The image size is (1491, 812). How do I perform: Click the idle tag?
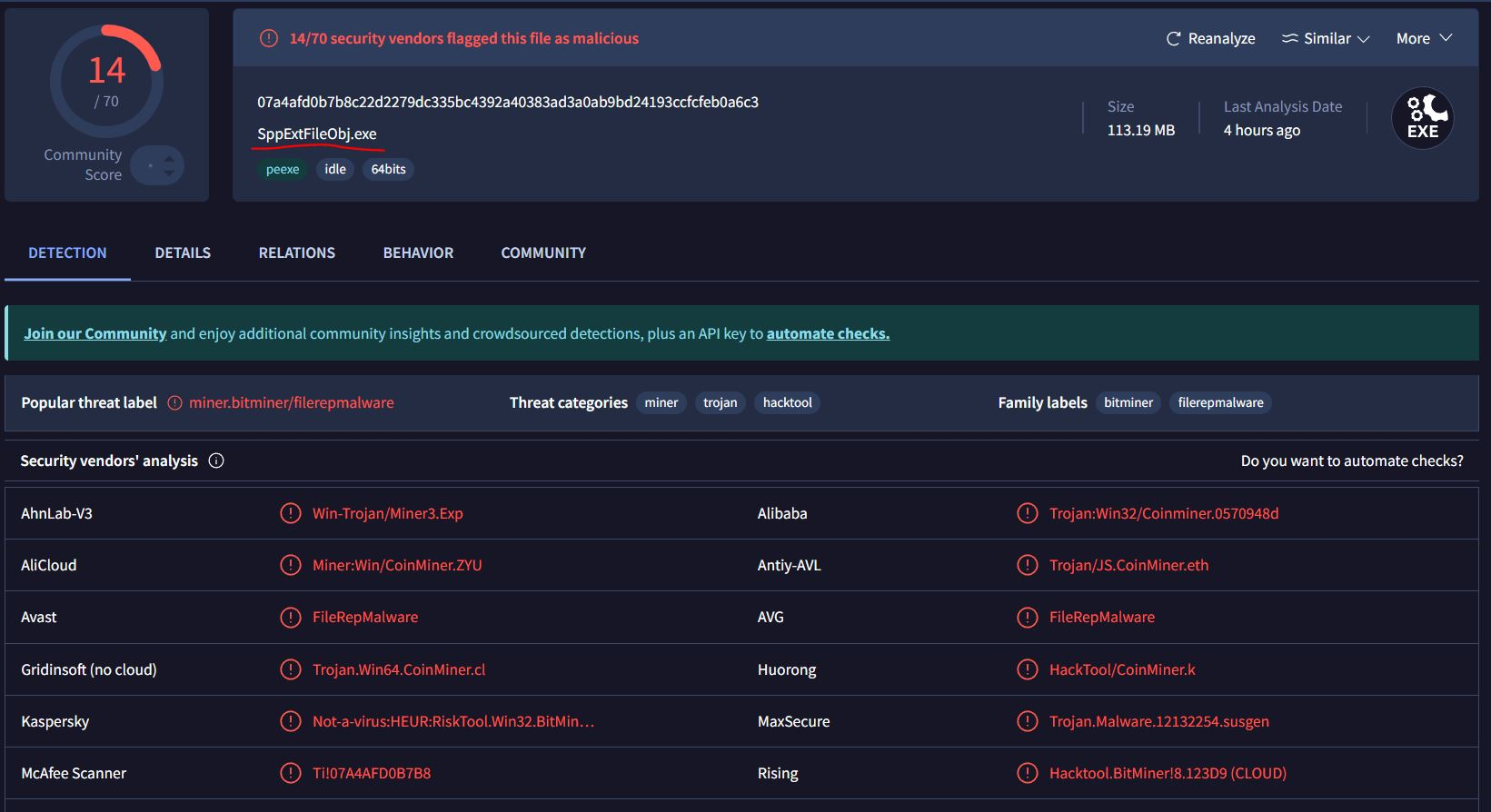[x=335, y=169]
